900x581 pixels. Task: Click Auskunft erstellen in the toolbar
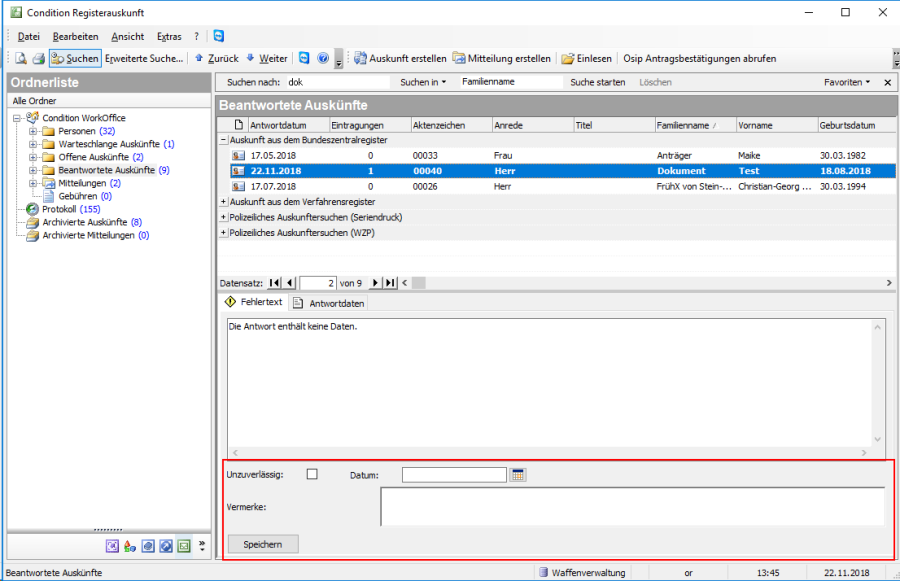[400, 59]
